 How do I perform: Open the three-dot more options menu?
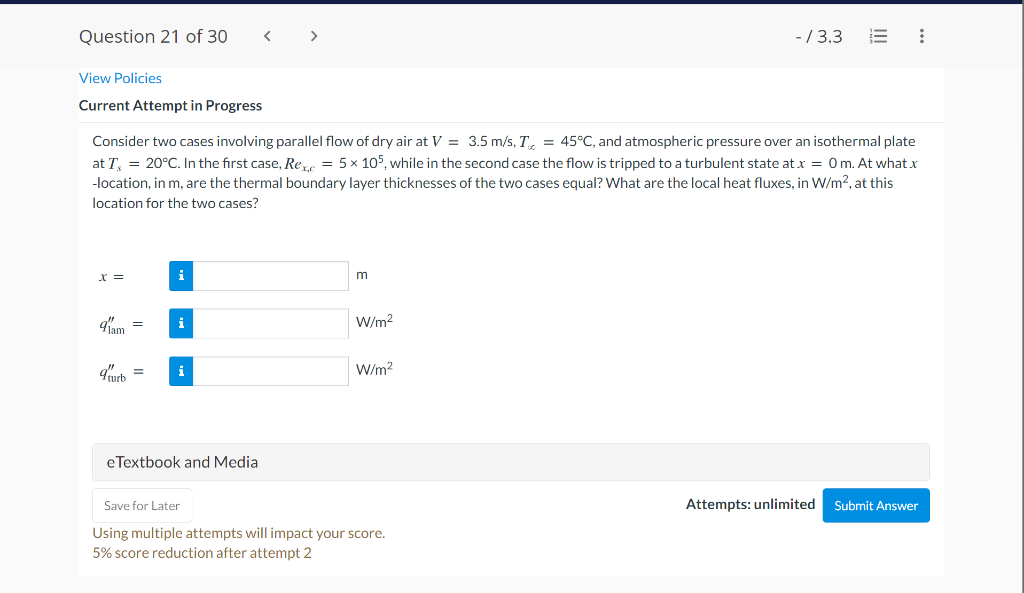[921, 36]
